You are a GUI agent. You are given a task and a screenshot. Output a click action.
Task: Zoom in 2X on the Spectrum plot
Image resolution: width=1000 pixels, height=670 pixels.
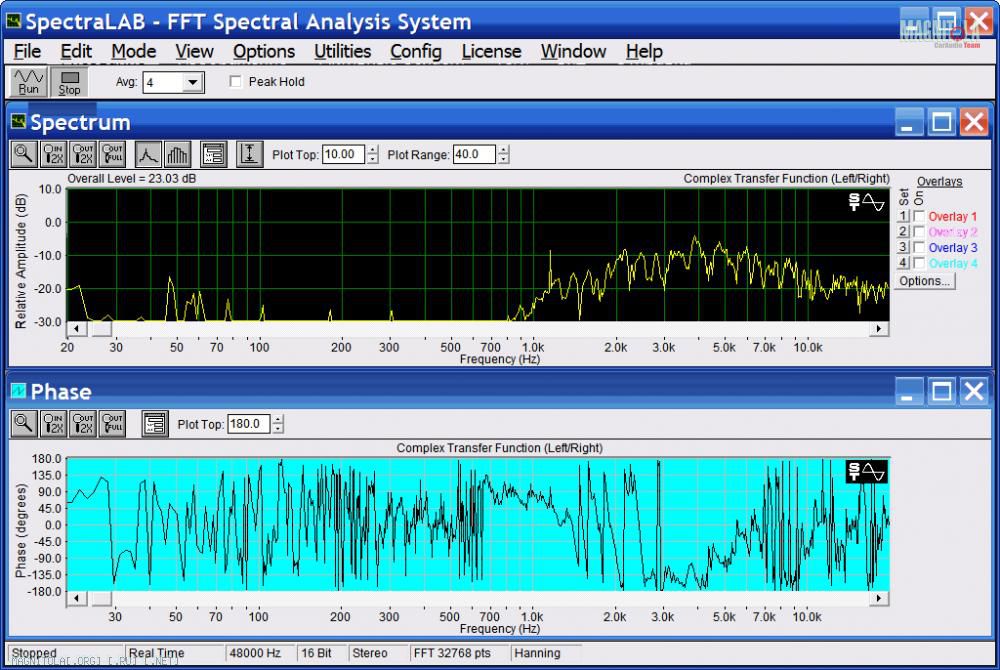click(x=54, y=154)
